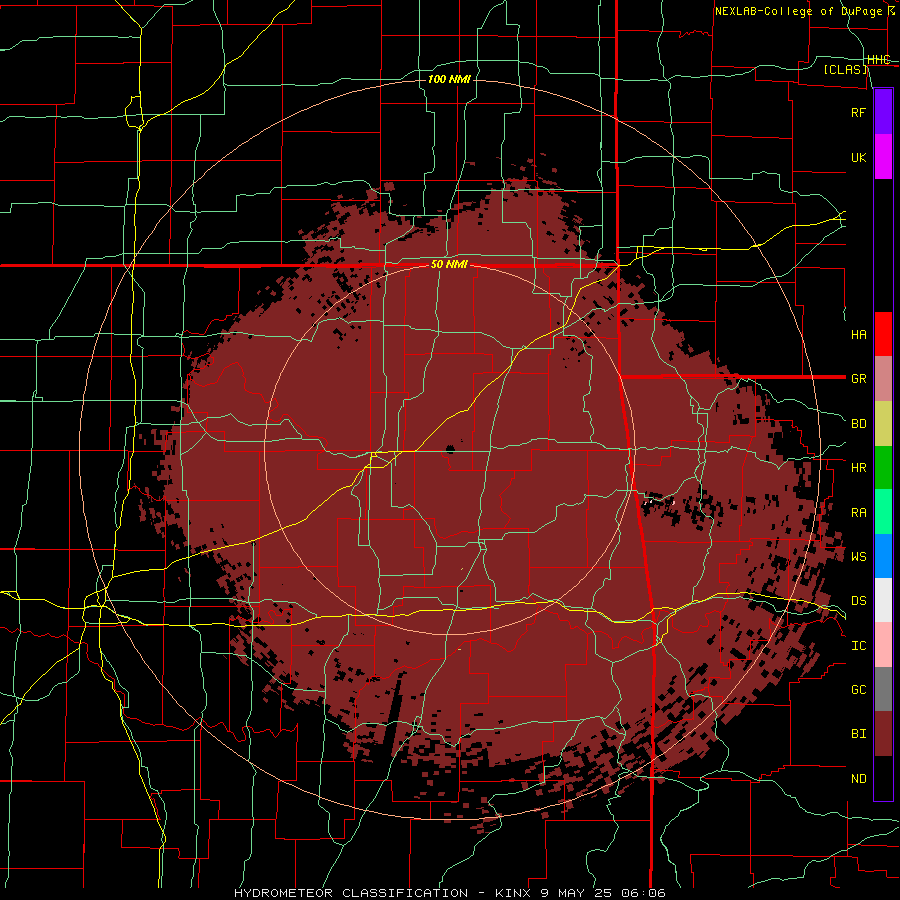900x900 pixels.
Task: Click the 100 NMI range ring label
Action: tap(449, 79)
